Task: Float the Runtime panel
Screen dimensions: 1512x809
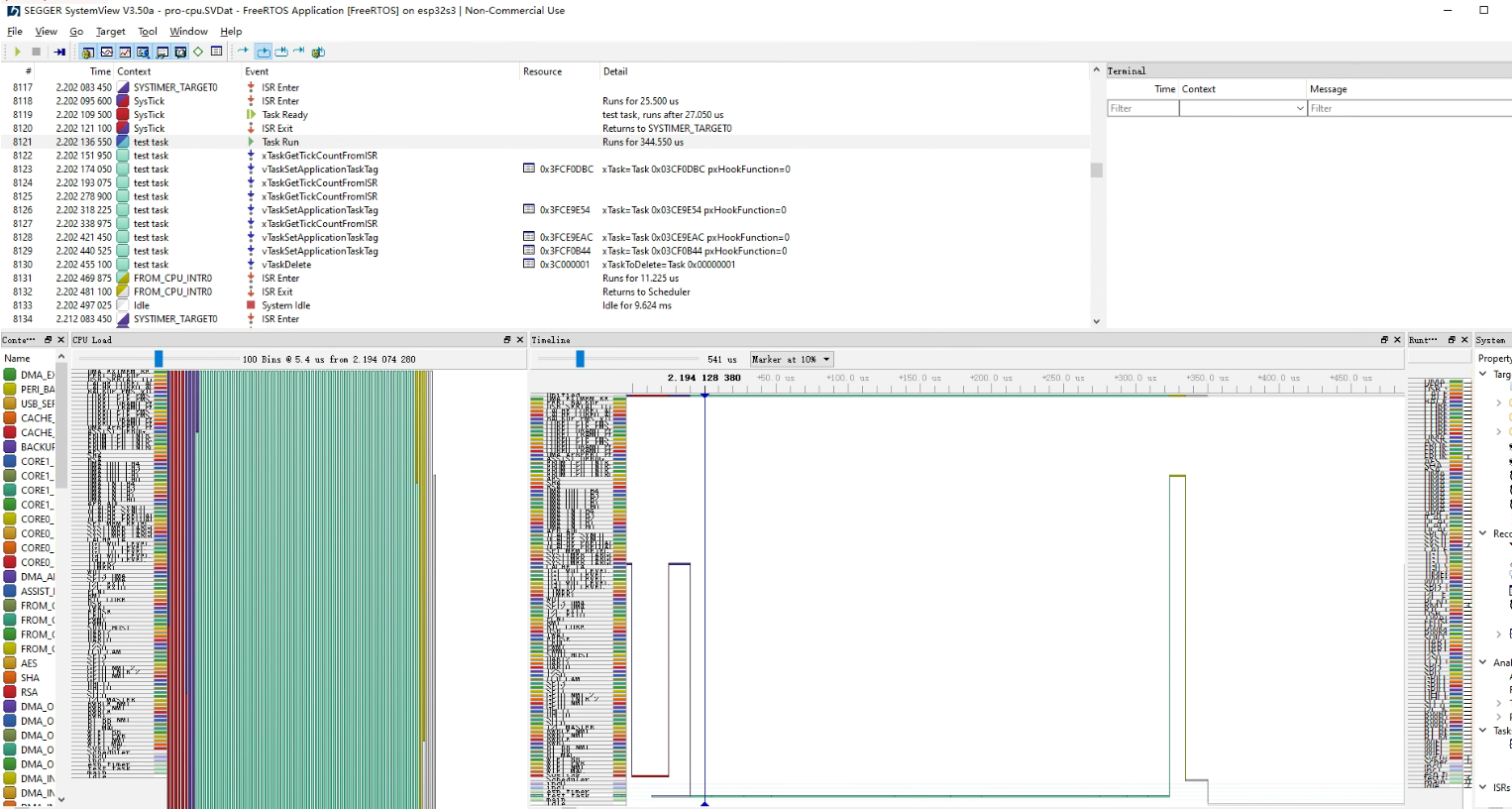Action: [x=1452, y=340]
